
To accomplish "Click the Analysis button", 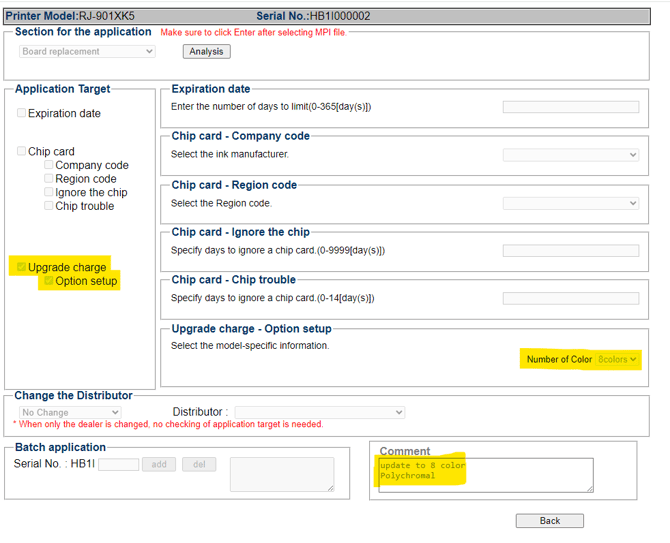I will [207, 51].
